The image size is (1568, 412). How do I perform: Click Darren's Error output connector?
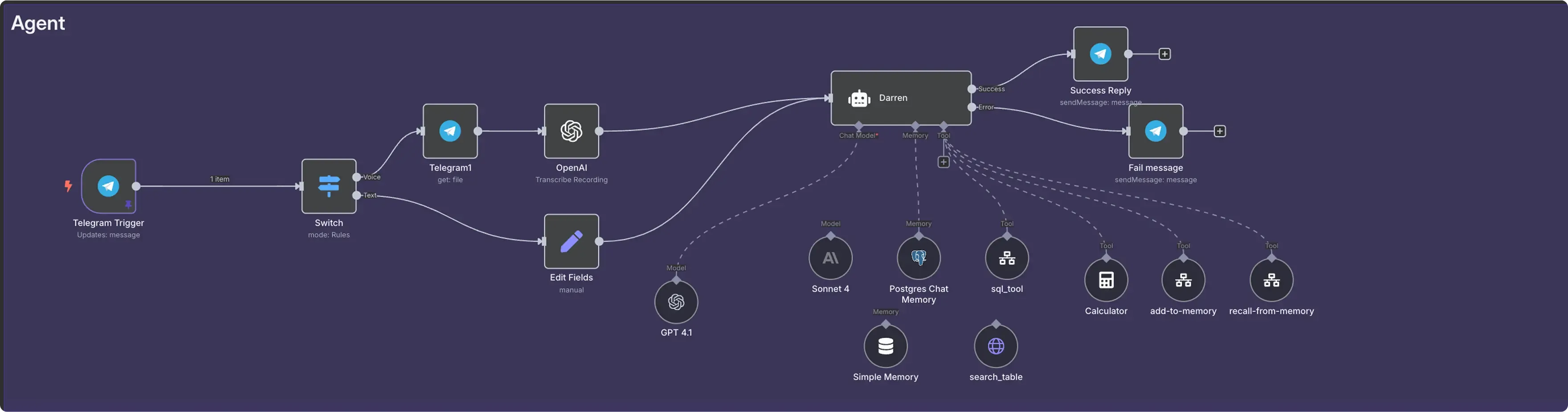[x=972, y=107]
